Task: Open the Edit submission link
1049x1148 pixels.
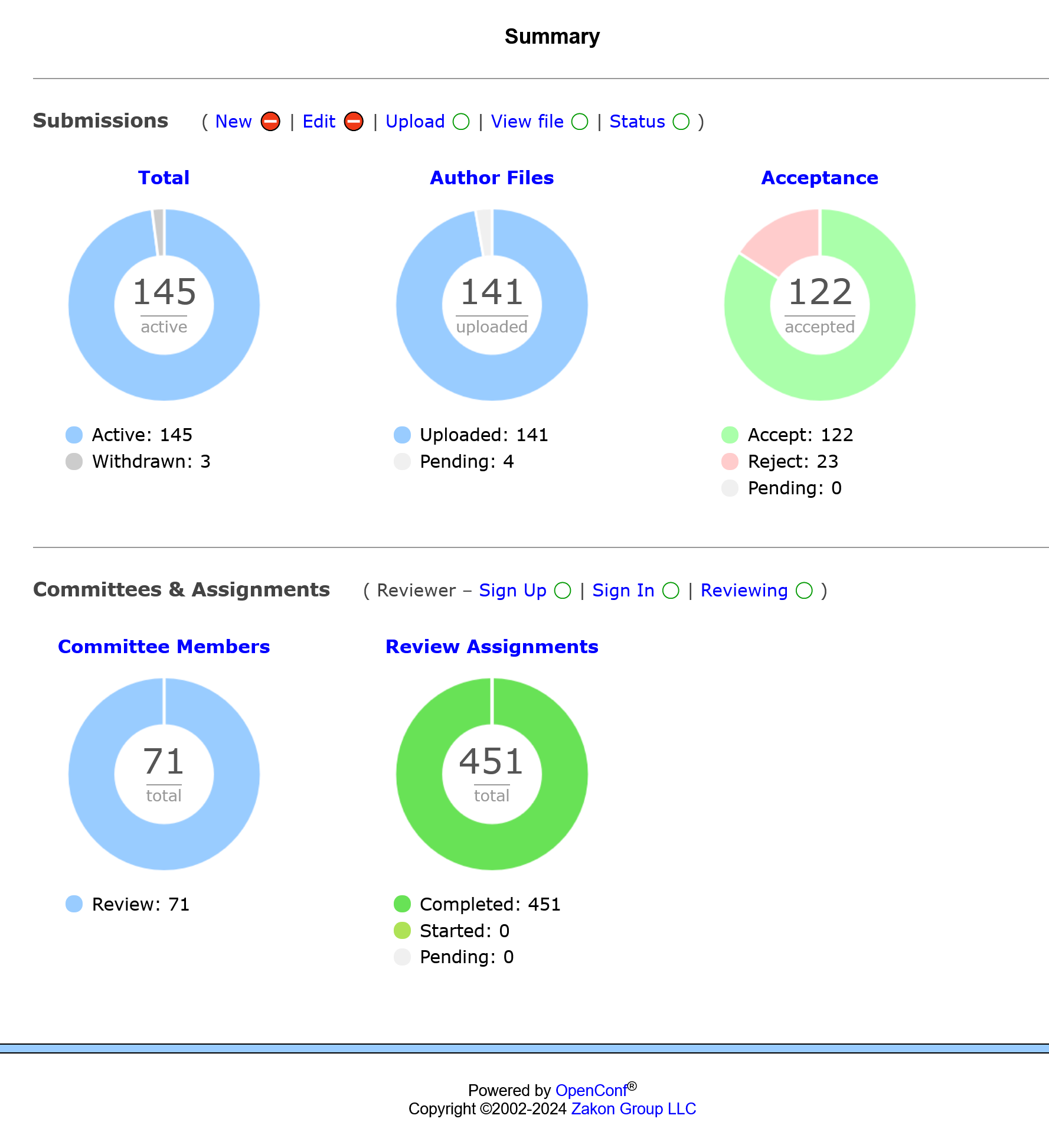Action: point(319,122)
